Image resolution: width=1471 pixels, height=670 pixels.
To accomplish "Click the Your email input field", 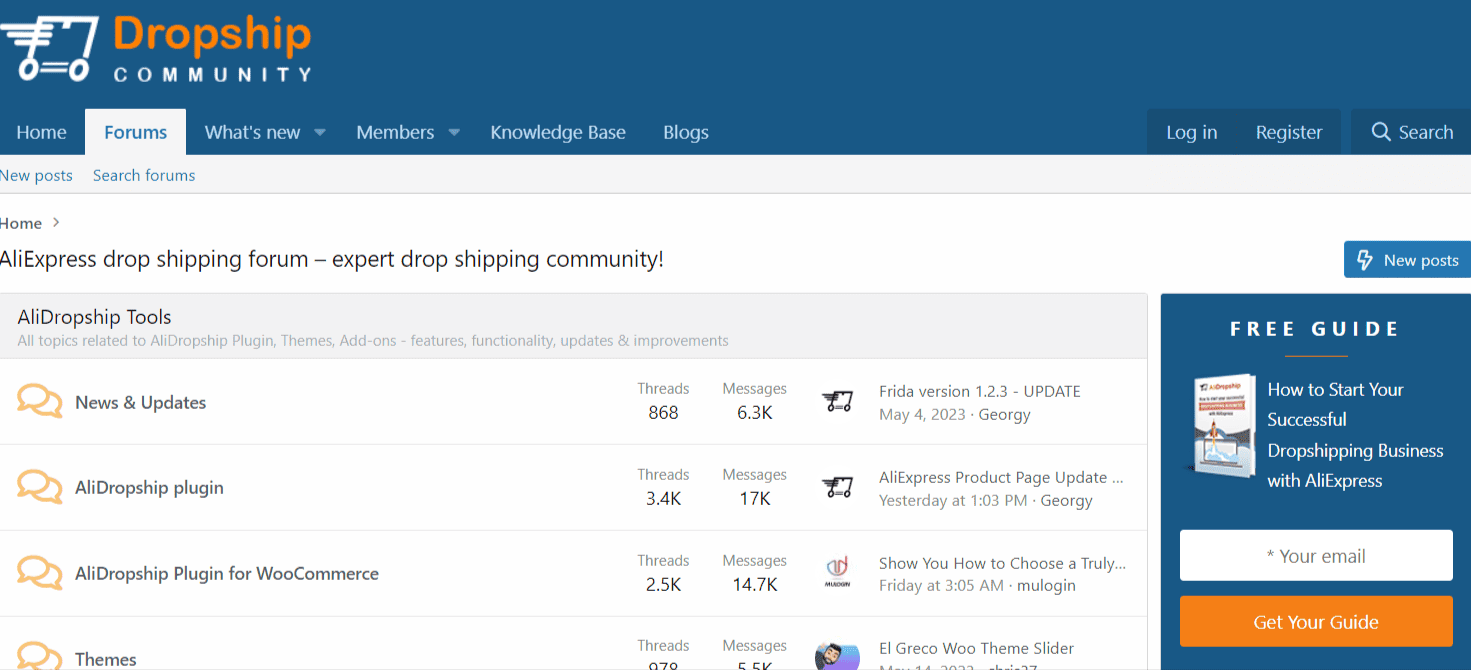I will click(x=1315, y=555).
